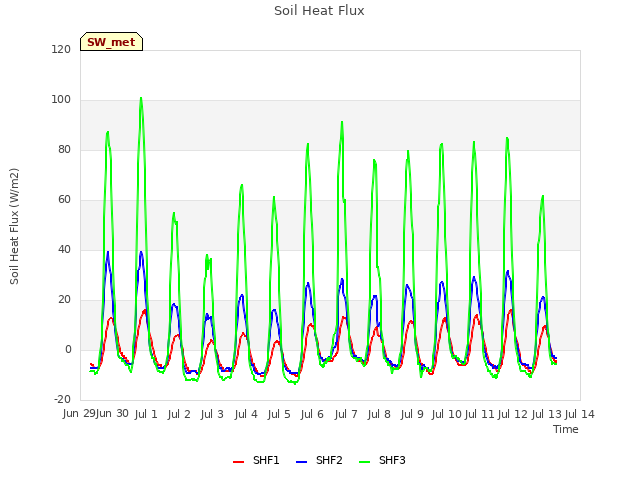Click the Jul 7 x-axis tick label
Screen dimensions: 640x480
click(x=346, y=414)
